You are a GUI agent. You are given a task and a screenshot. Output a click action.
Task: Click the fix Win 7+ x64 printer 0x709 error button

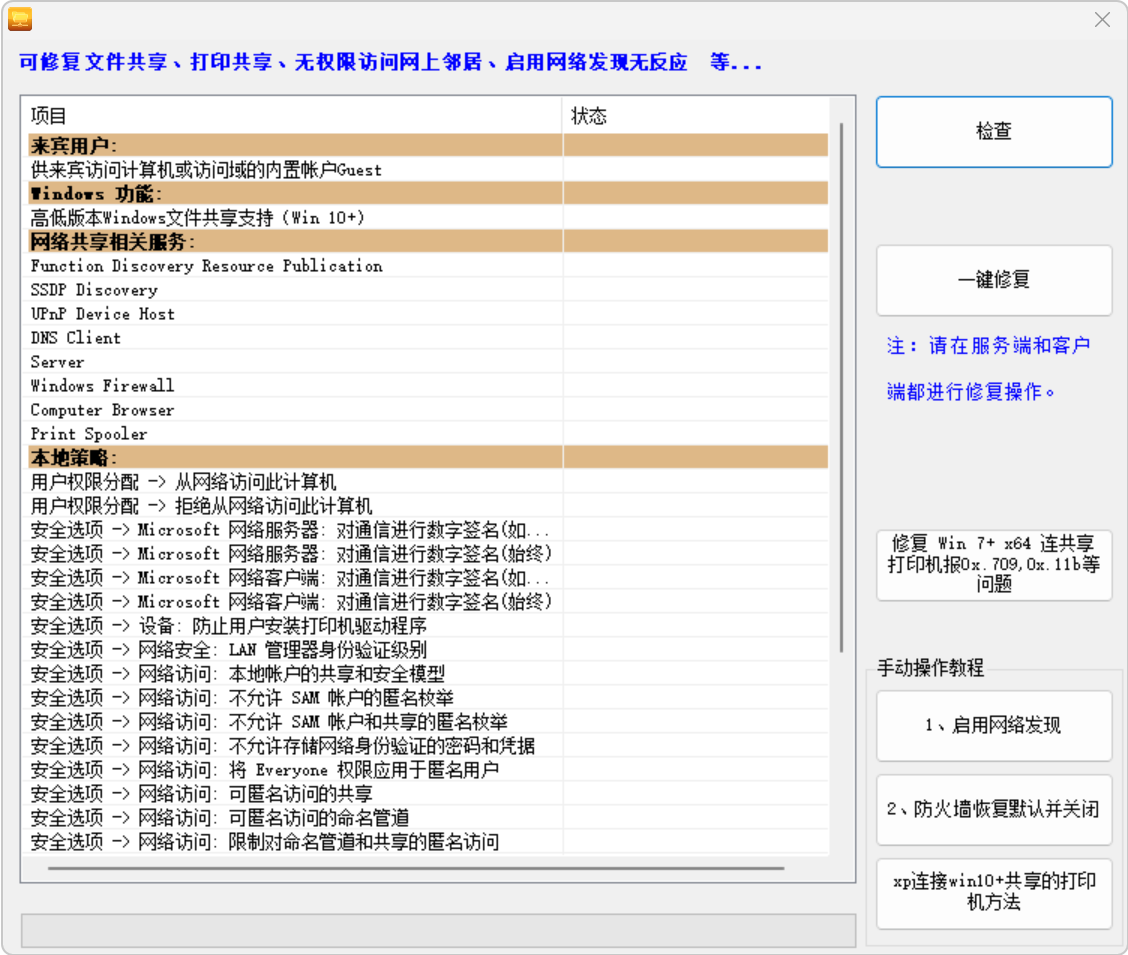pyautogui.click(x=993, y=561)
